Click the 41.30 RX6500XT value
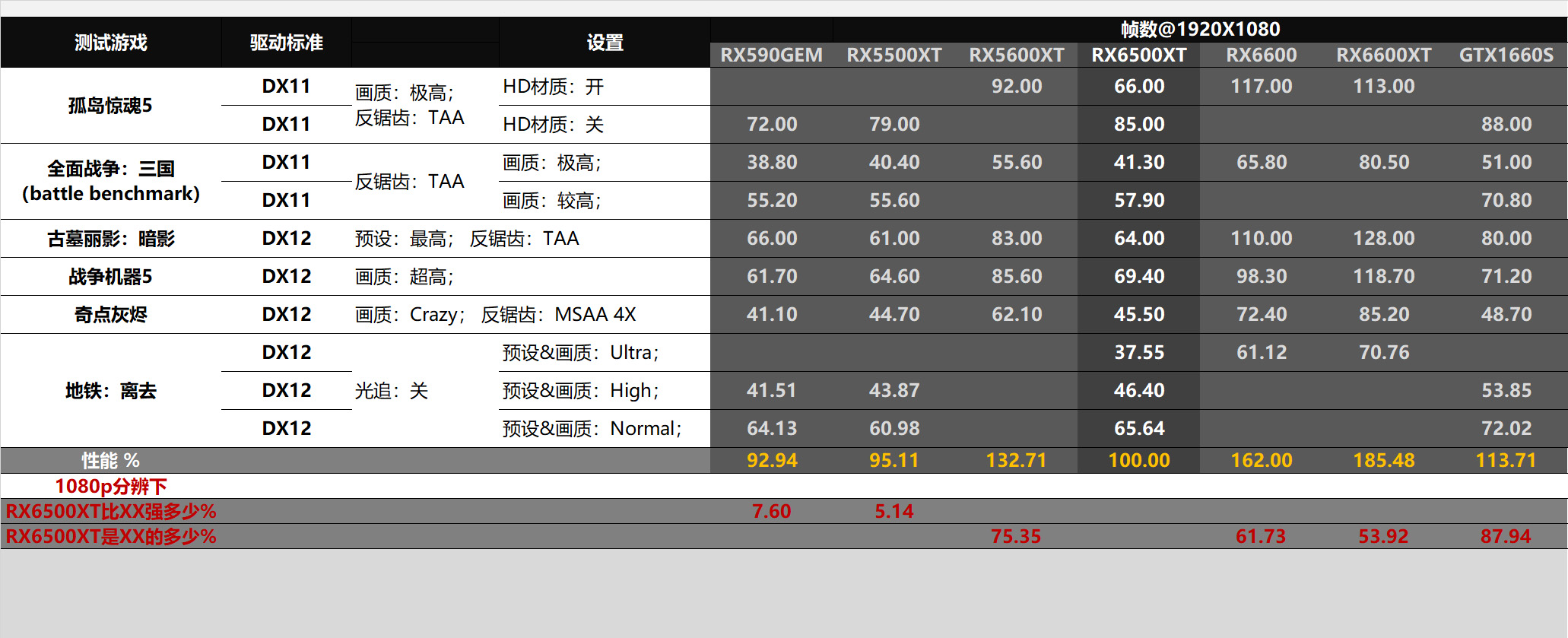This screenshot has width=1568, height=638. 1139,162
